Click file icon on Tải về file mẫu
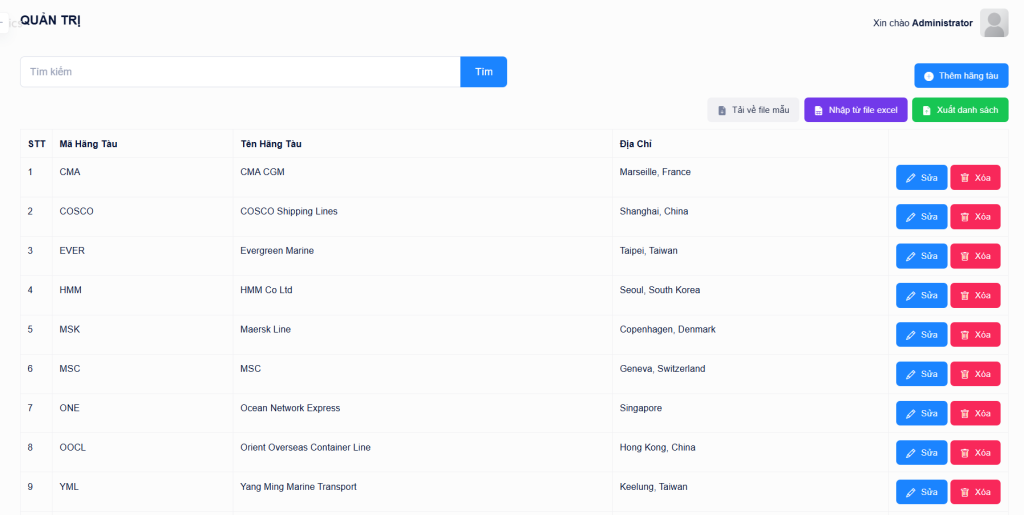This screenshot has width=1024, height=515. (722, 110)
